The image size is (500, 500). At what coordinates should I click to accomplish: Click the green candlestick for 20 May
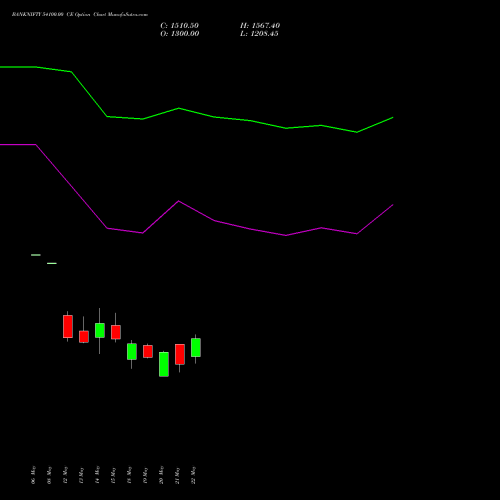164,364
